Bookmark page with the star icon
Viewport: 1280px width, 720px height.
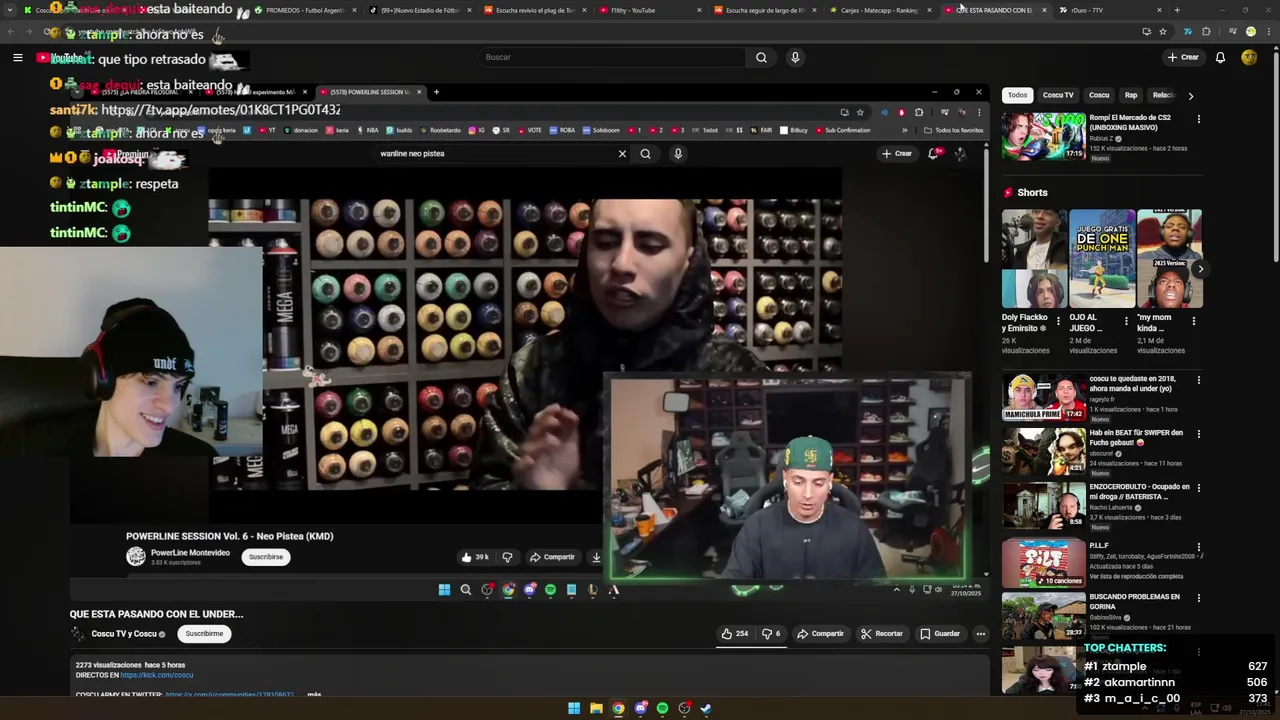1162,31
